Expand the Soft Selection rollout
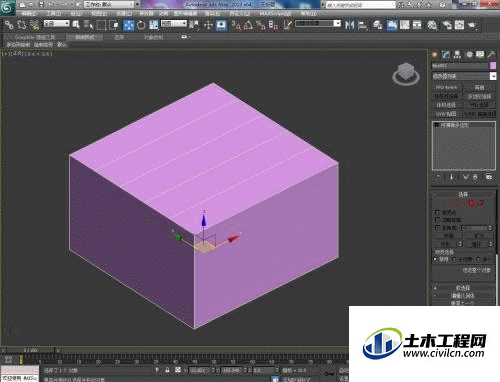The height and width of the screenshot is (382, 500). [x=463, y=288]
